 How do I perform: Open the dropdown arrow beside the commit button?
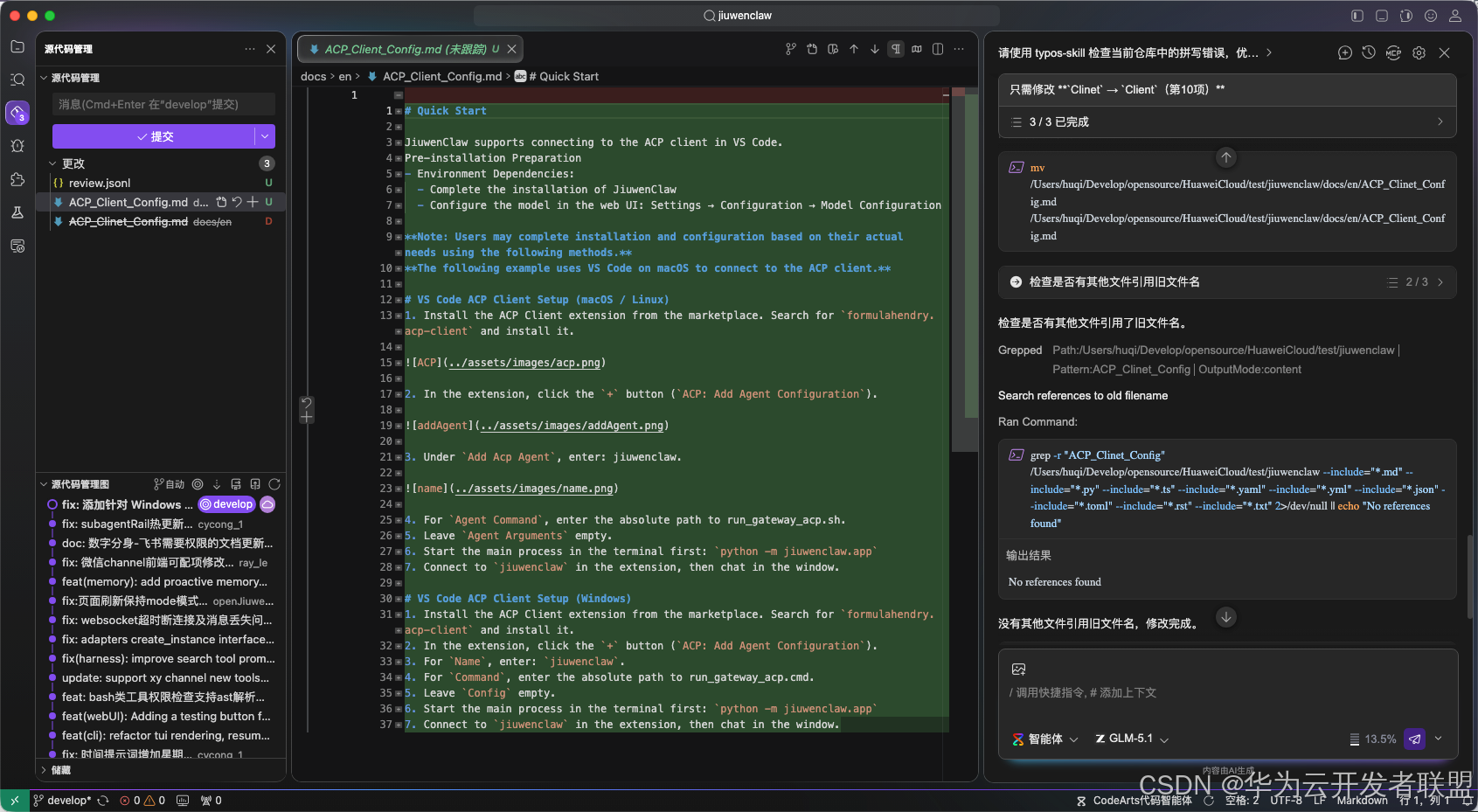tap(266, 136)
